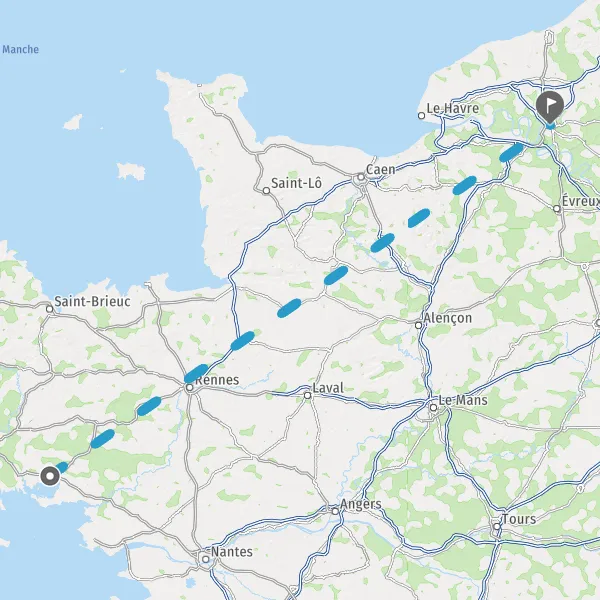
Task: Select the Caen city marker
Action: click(360, 177)
